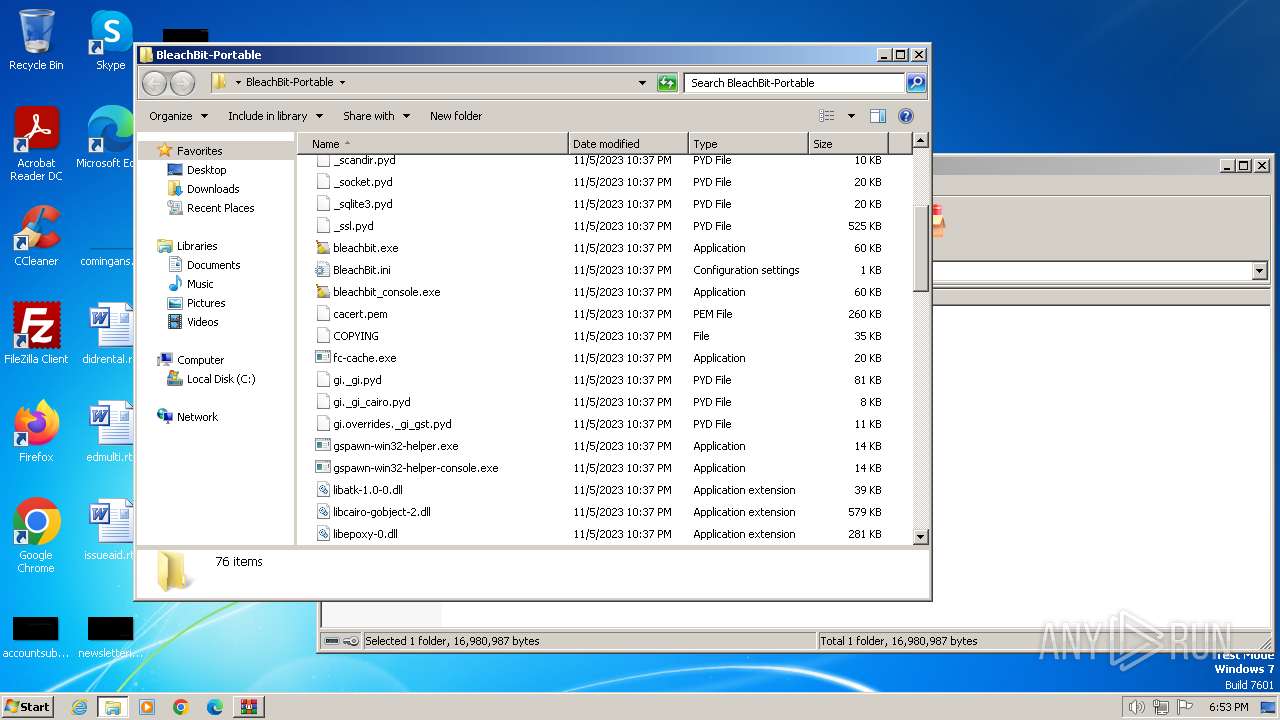This screenshot has height=720, width=1280.
Task: Click the WinRAR taskbar icon
Action: click(249, 707)
